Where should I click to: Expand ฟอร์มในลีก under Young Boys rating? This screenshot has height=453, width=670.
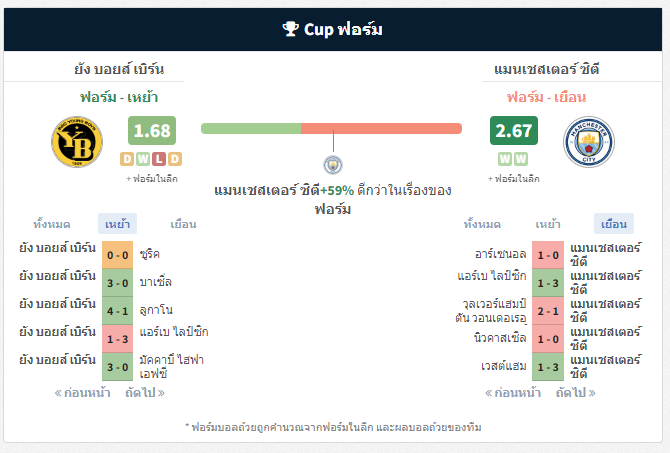coord(152,179)
